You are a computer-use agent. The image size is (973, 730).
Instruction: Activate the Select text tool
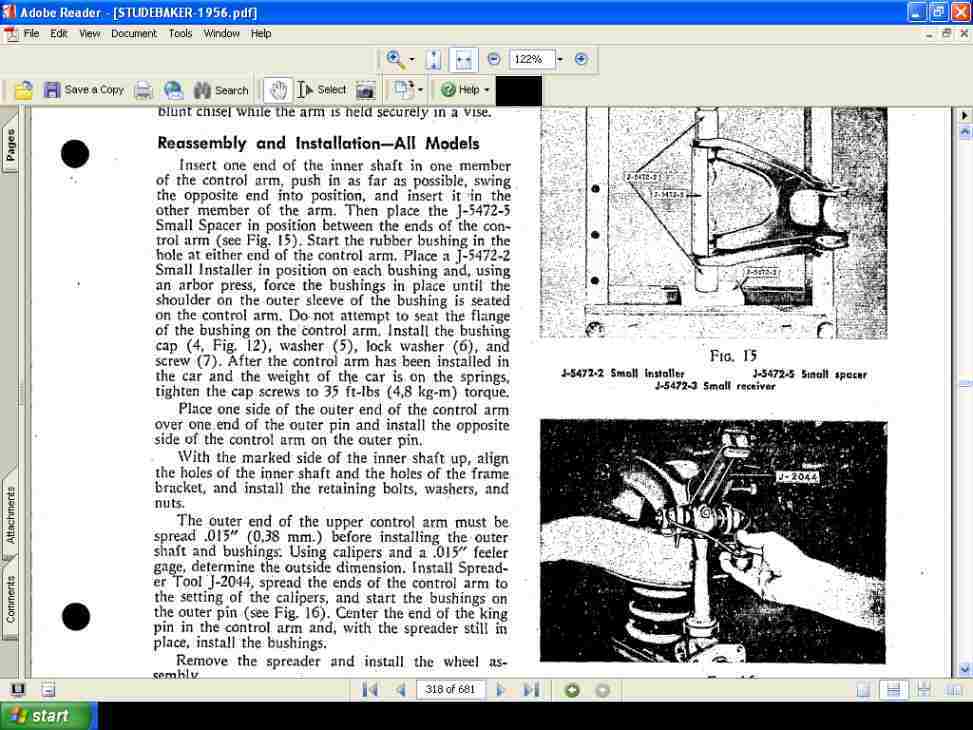coord(321,90)
